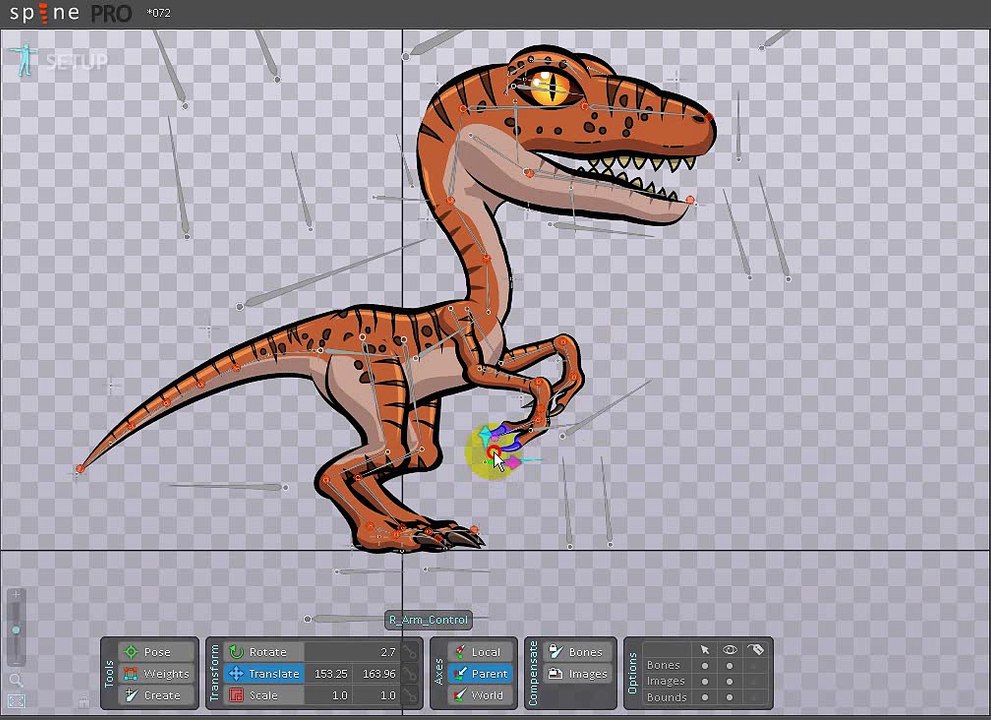Set axes to Parent
The height and width of the screenshot is (720, 991).
(480, 674)
